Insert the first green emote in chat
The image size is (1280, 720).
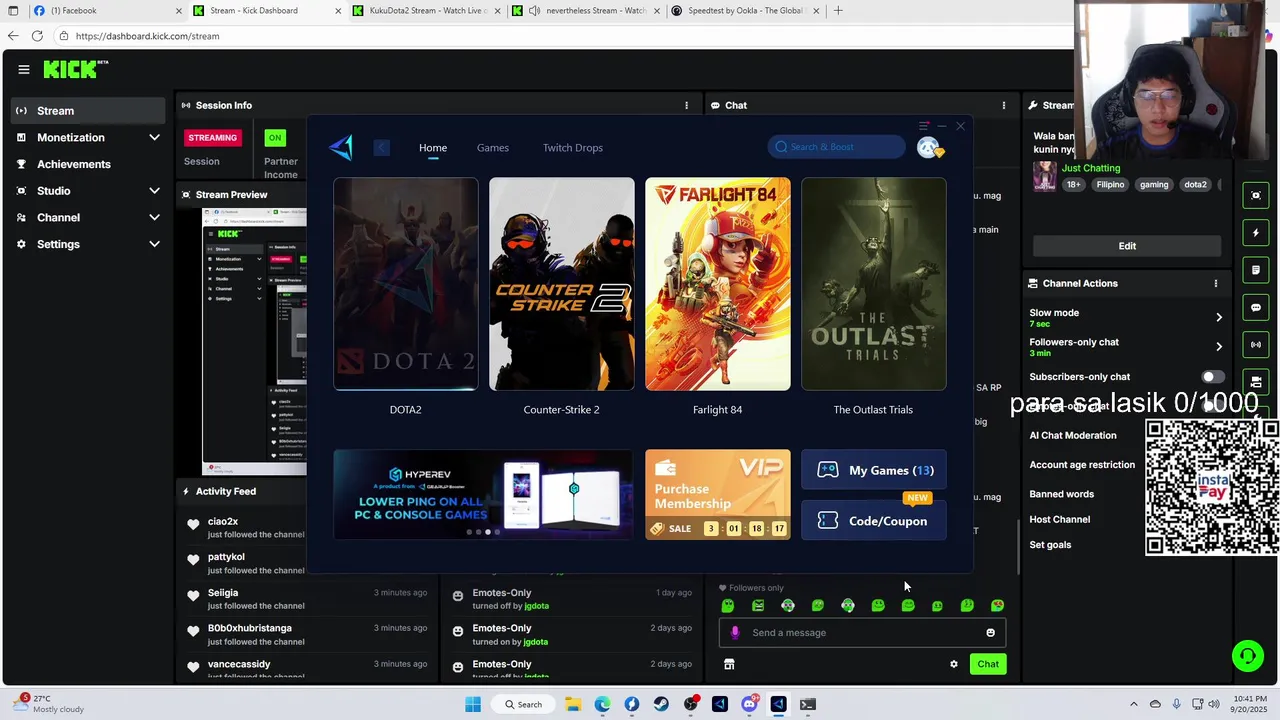pos(728,605)
